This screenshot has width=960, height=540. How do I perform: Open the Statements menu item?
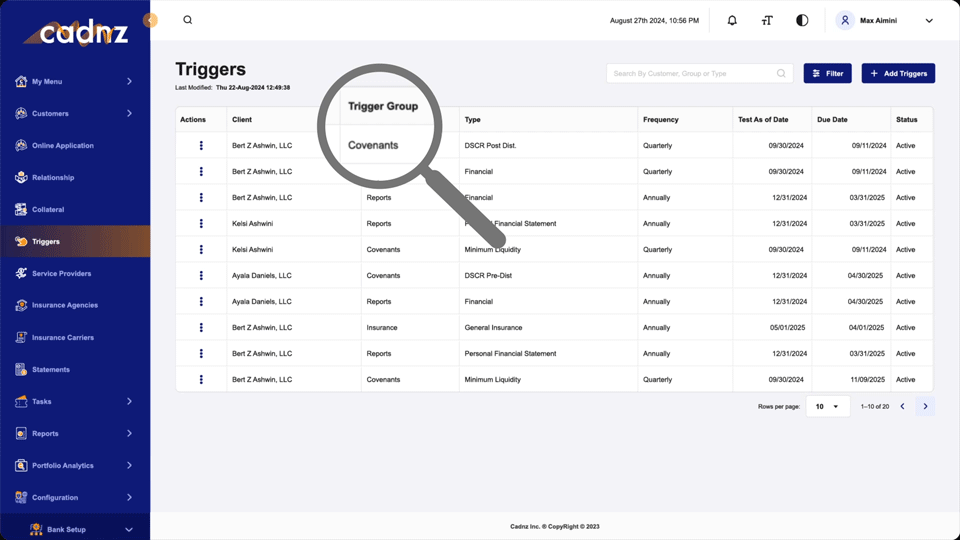click(x=50, y=370)
